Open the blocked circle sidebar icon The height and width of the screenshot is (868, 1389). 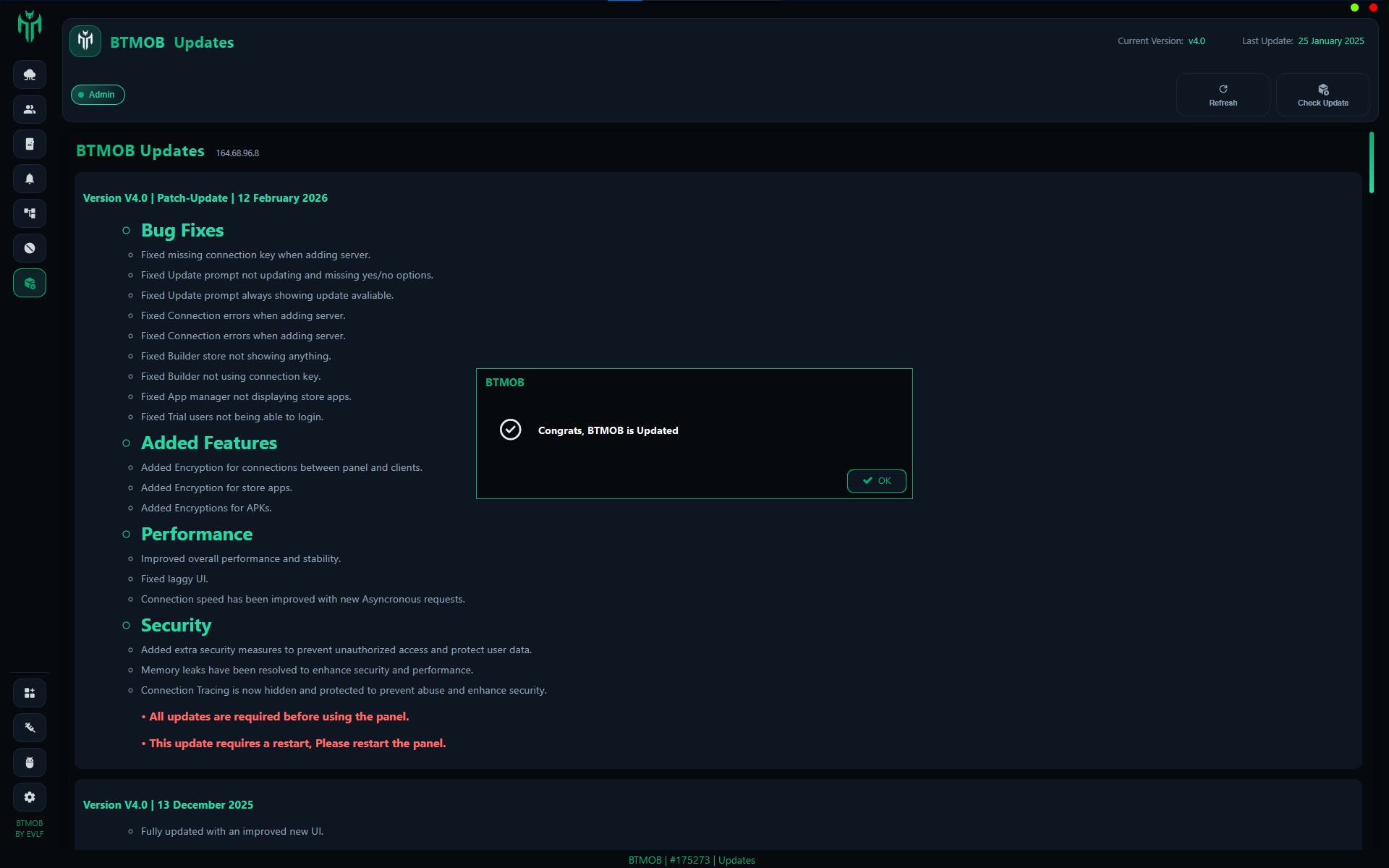[30, 248]
